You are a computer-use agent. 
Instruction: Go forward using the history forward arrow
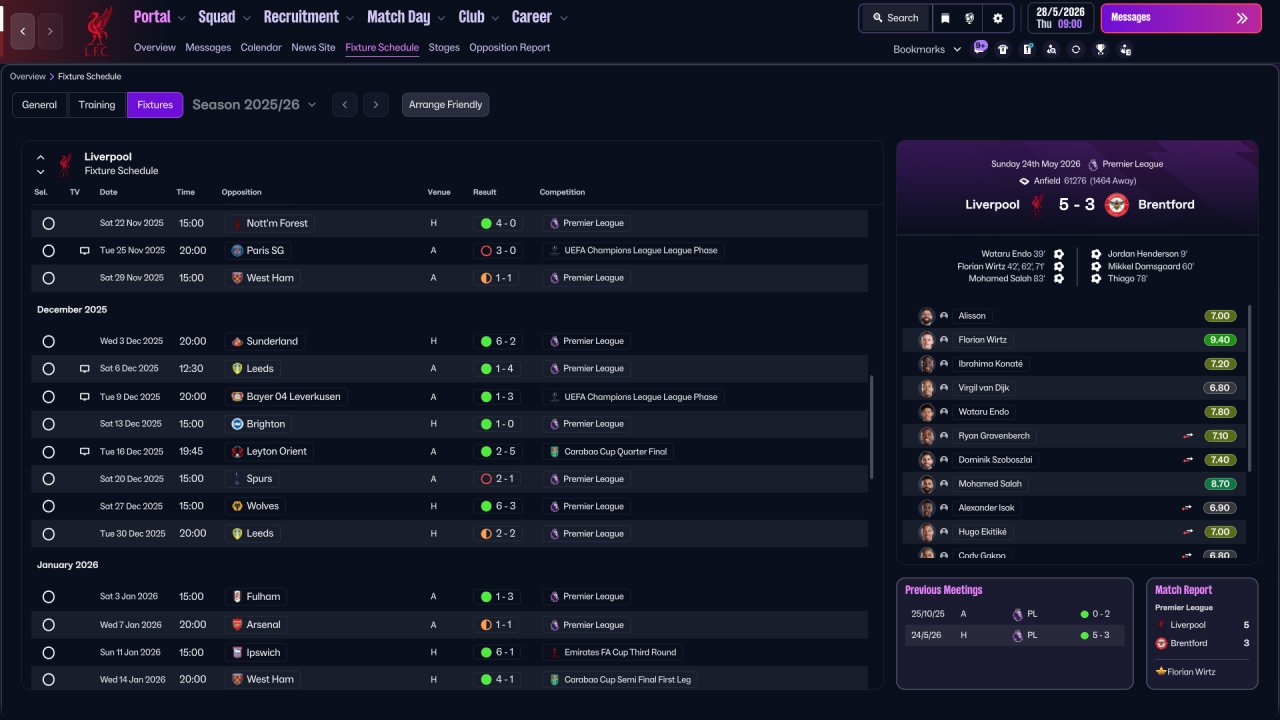pos(50,31)
